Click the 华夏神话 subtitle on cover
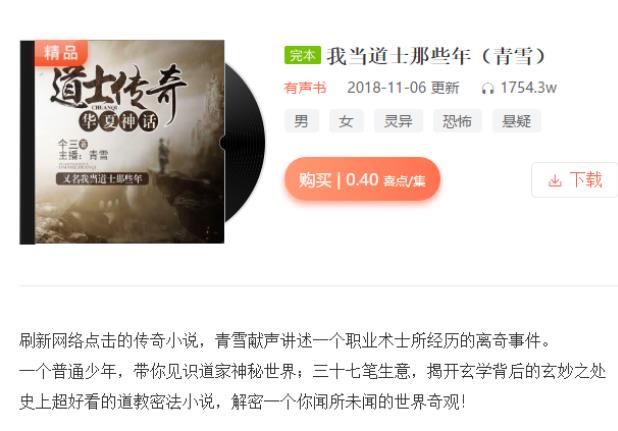Screen dimensions: 618x431 coord(119,121)
